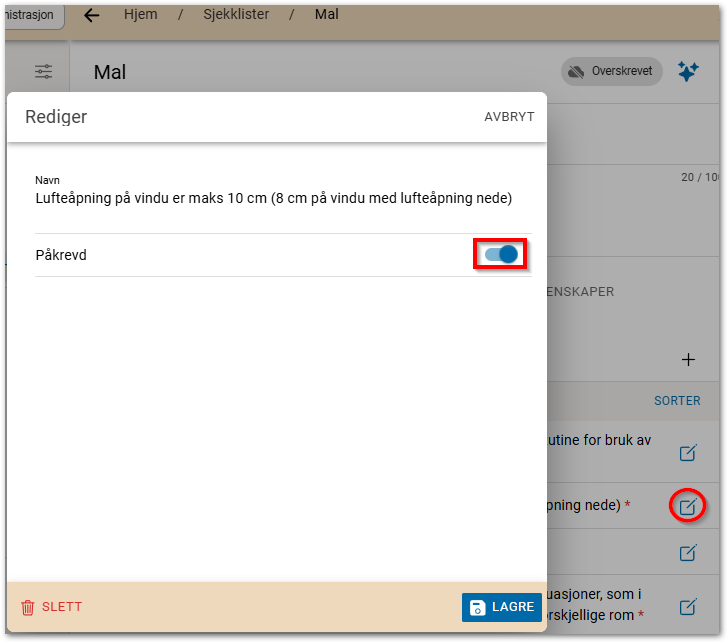This screenshot has height=643, width=728.
Task: Save changes with the LAGRE button
Action: tap(501, 607)
